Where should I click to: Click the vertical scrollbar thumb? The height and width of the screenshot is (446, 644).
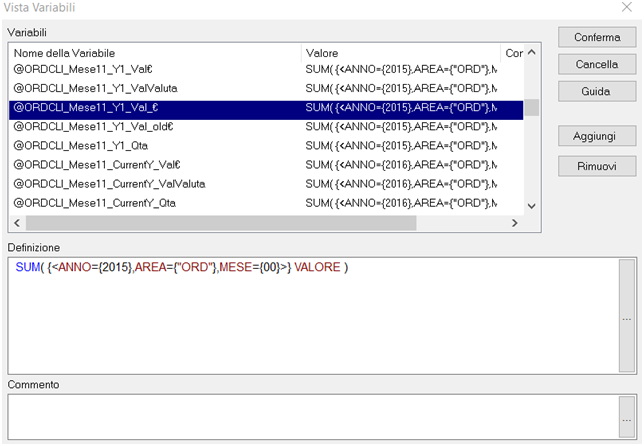coord(531,108)
